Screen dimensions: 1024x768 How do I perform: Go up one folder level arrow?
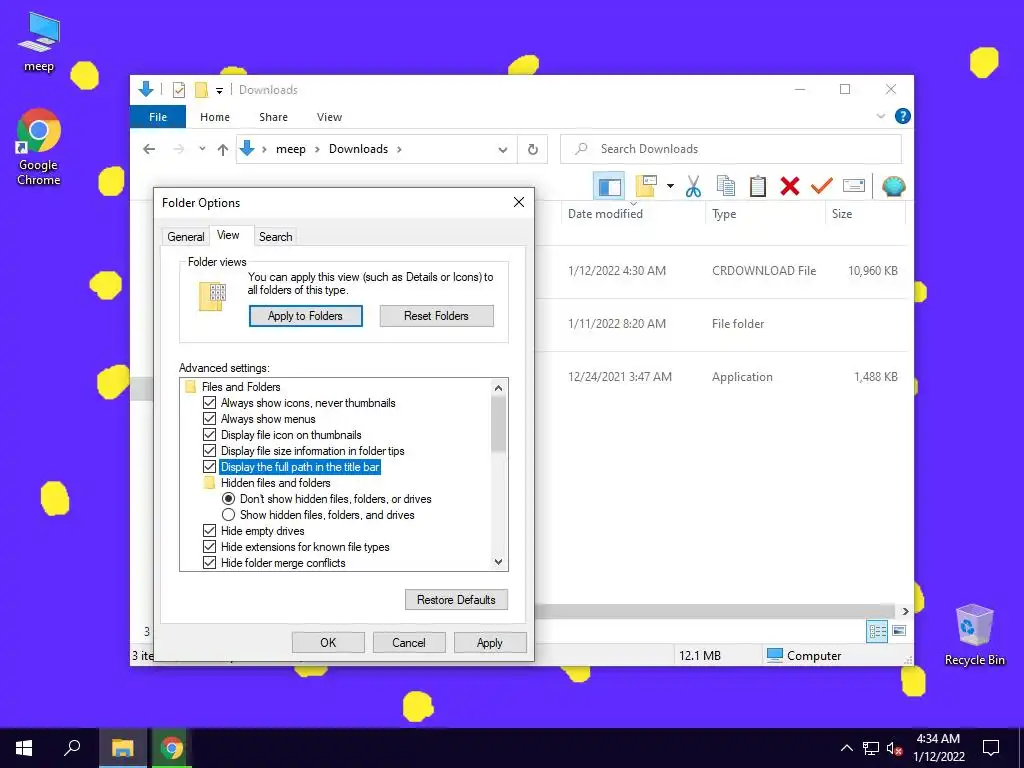point(223,150)
